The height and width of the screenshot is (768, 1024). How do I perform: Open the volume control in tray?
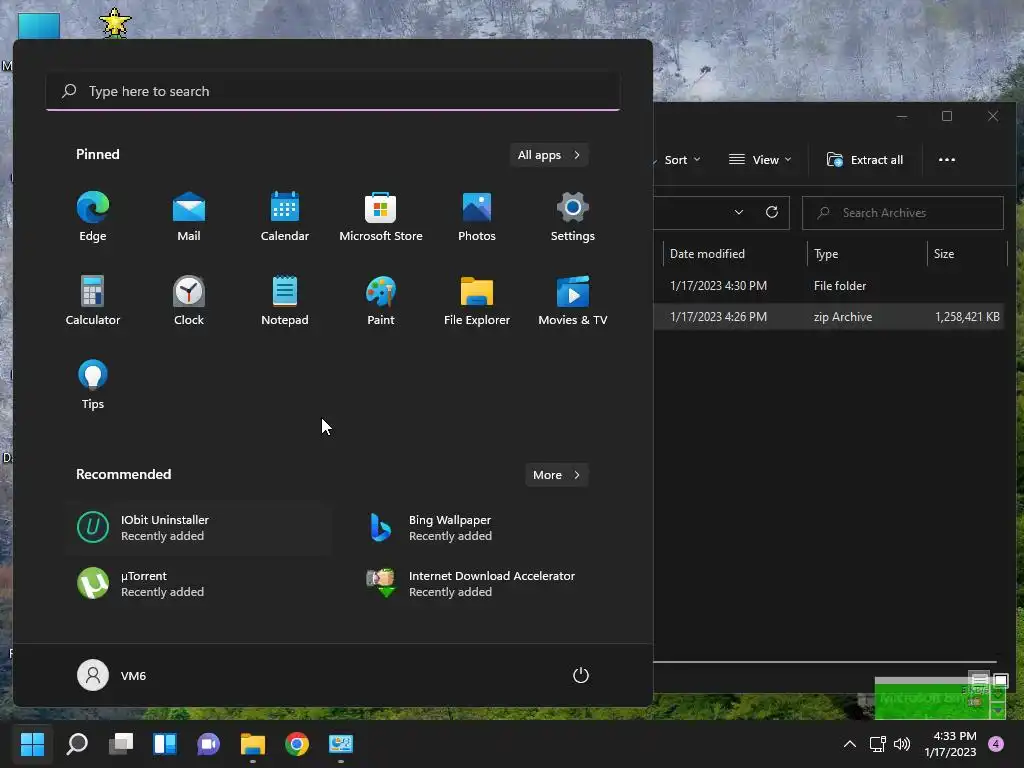pyautogui.click(x=902, y=744)
